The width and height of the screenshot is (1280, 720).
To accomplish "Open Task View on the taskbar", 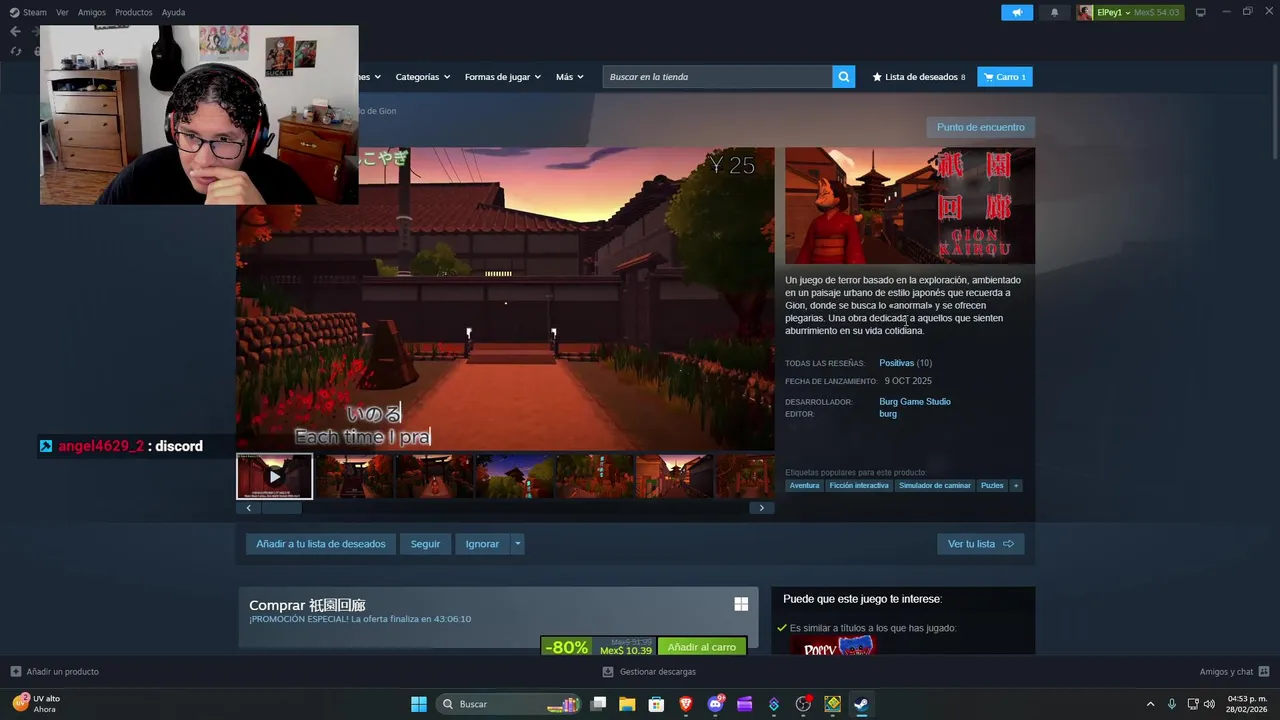I will tap(598, 704).
